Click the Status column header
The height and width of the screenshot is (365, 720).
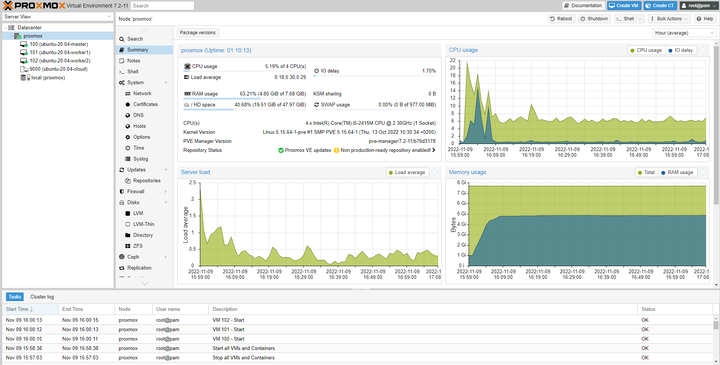click(x=675, y=309)
